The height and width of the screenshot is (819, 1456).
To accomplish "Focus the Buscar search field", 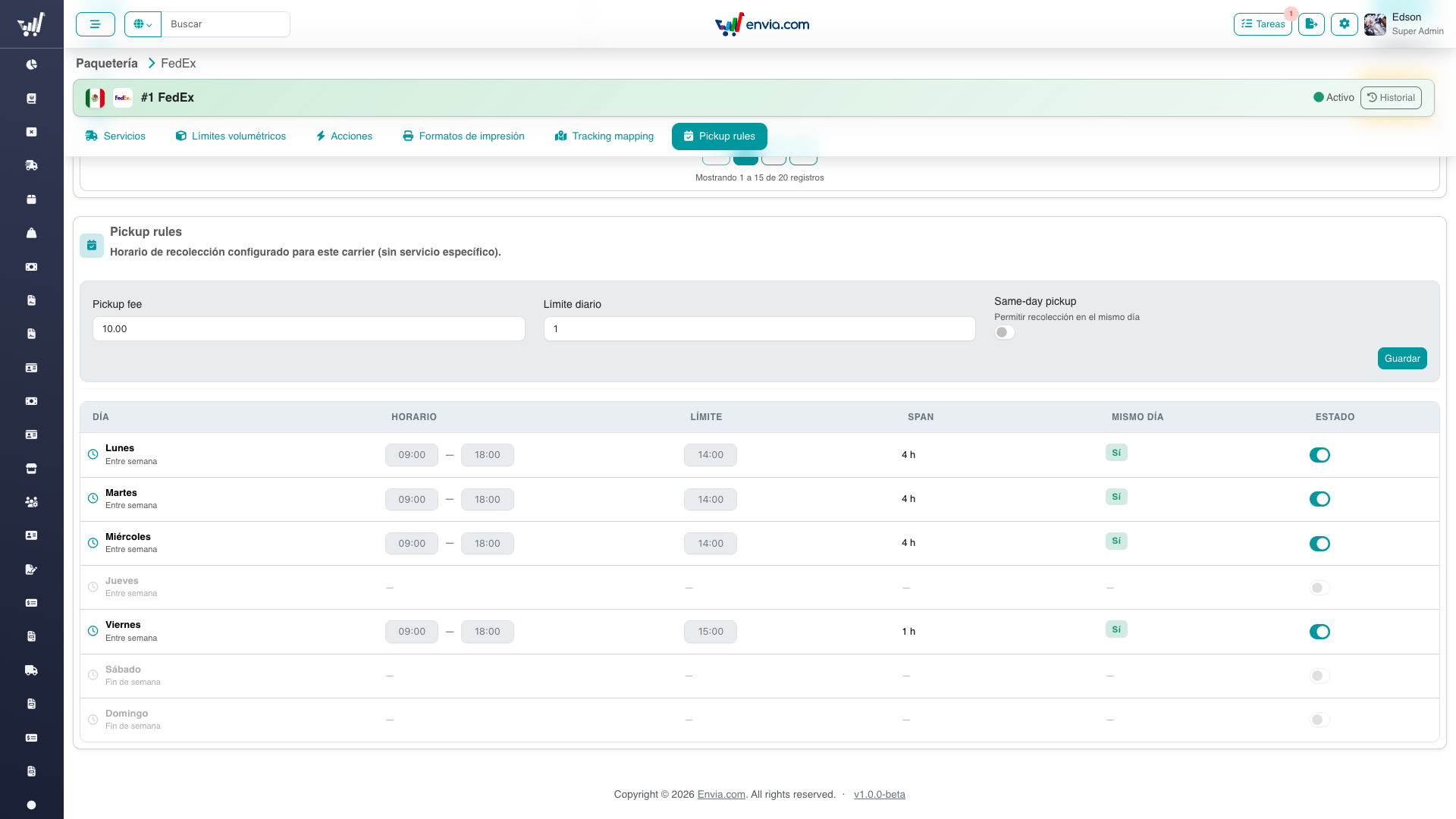I will tap(225, 24).
